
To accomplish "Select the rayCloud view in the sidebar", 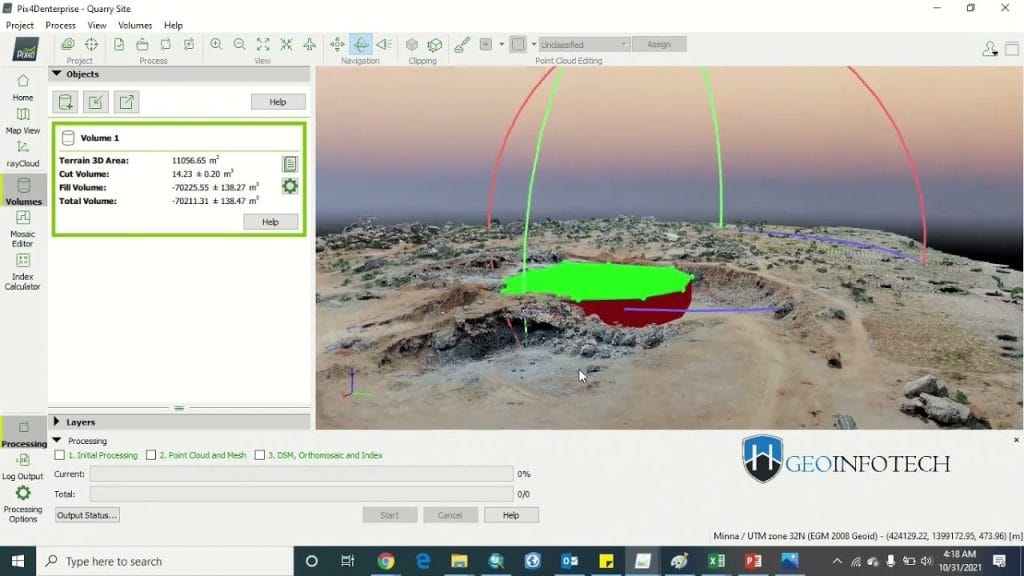I will [x=22, y=155].
